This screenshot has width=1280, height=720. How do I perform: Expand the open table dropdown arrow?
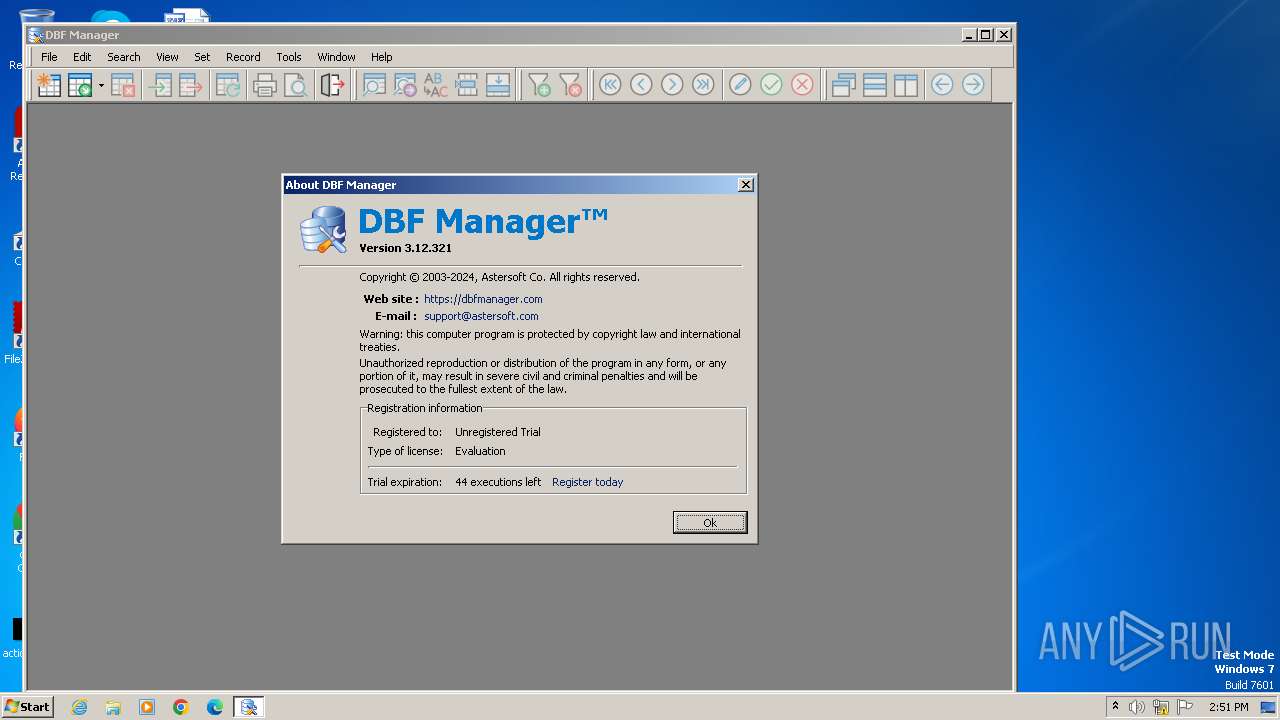tap(101, 85)
